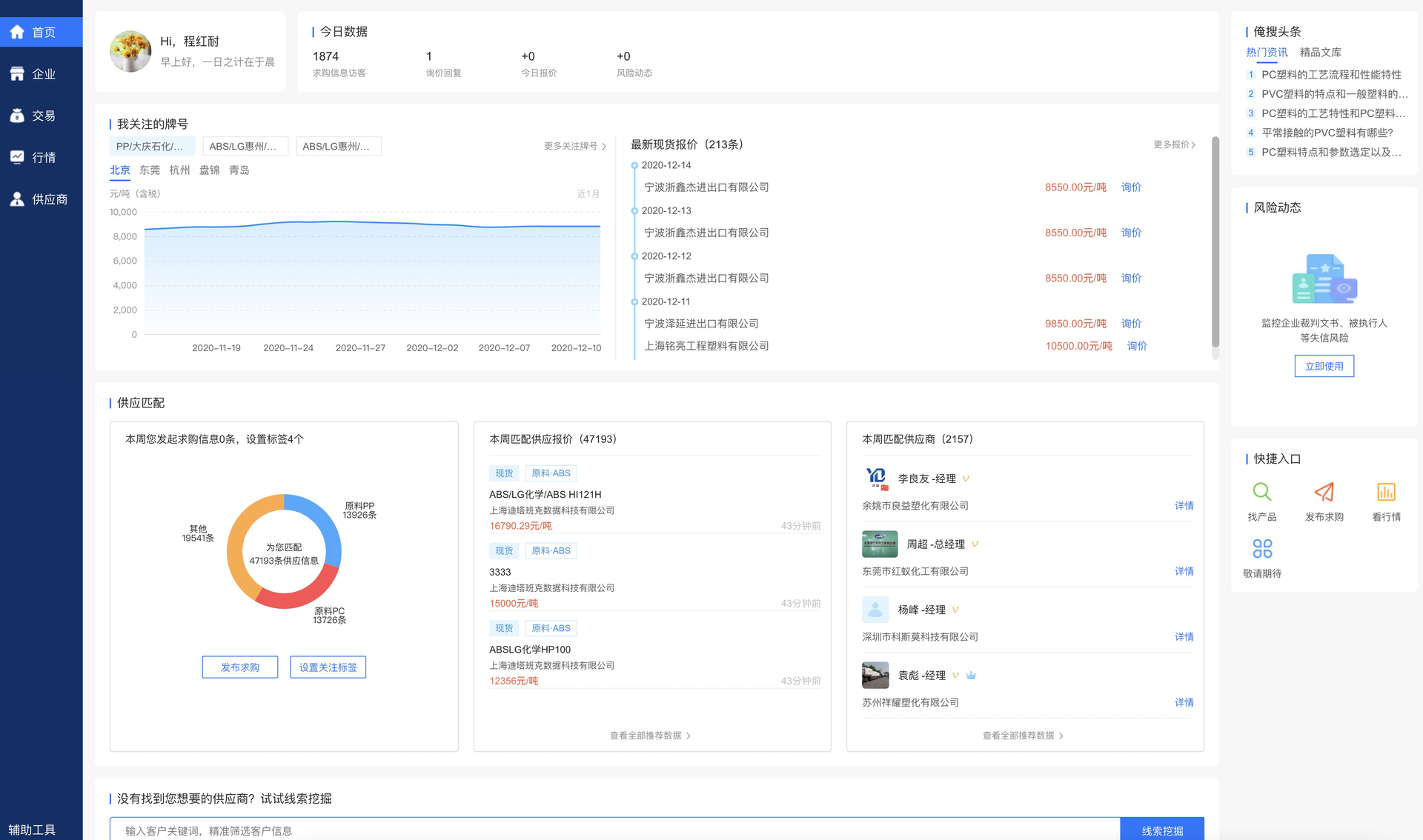Expand 查看全部推荐数据 under supplier list

(1023, 736)
